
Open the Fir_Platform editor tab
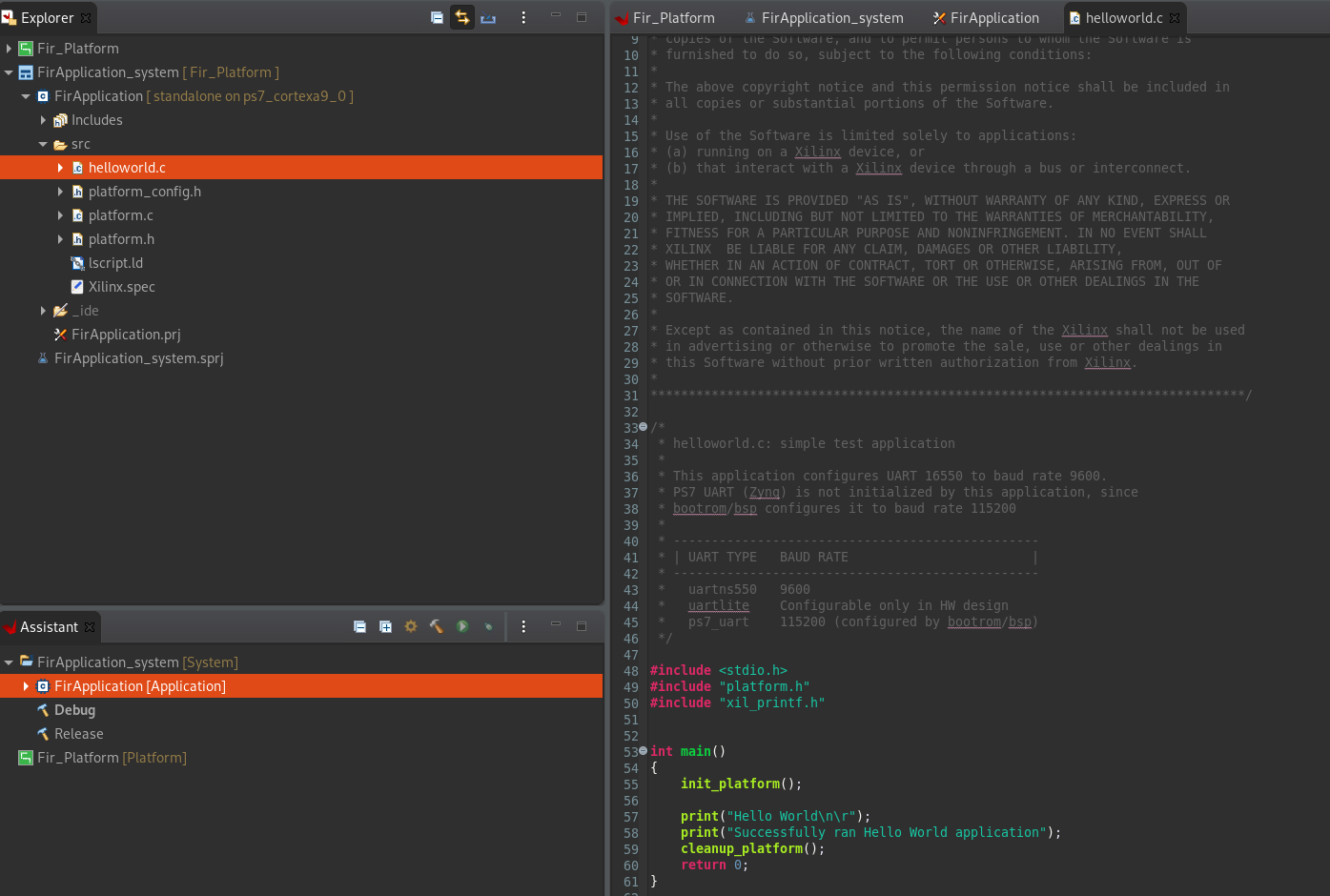(x=665, y=17)
